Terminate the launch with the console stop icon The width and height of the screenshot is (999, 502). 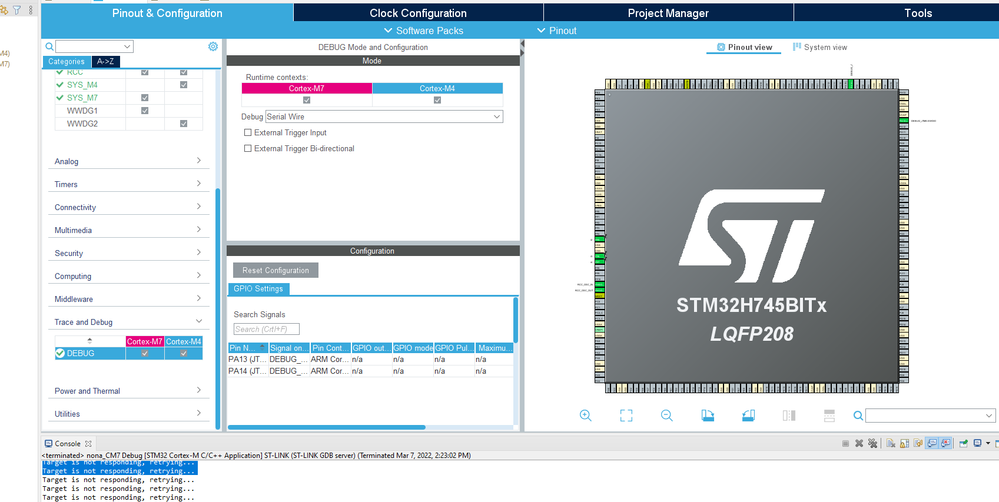845,443
